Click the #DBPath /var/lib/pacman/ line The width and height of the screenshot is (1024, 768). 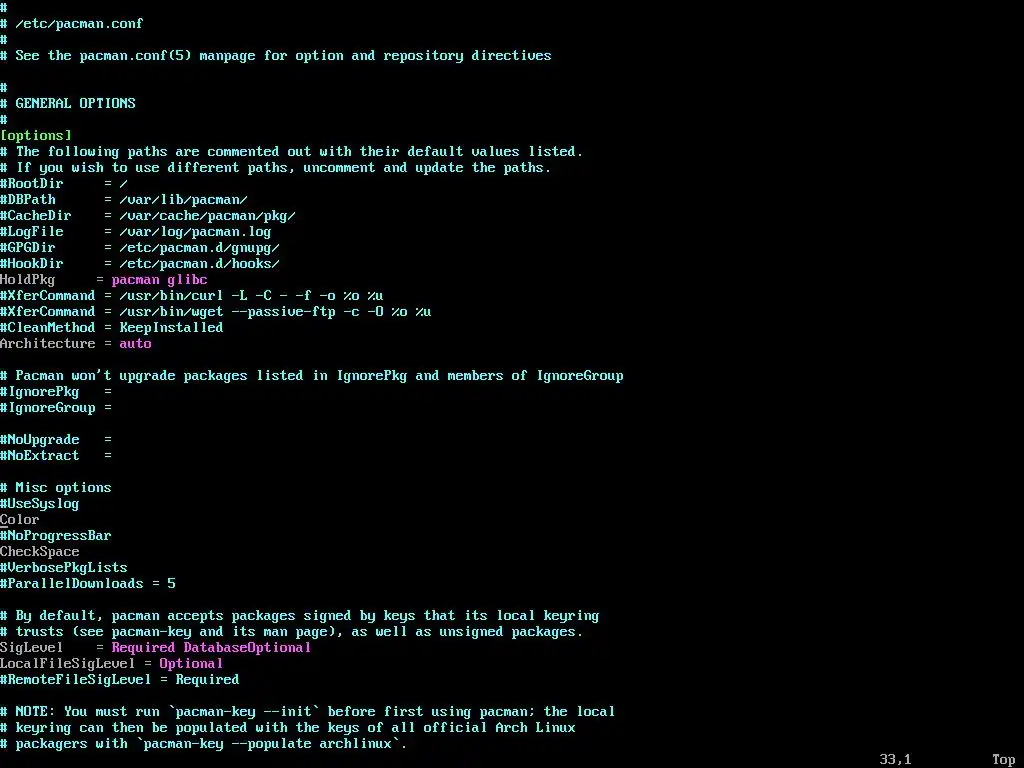point(124,200)
